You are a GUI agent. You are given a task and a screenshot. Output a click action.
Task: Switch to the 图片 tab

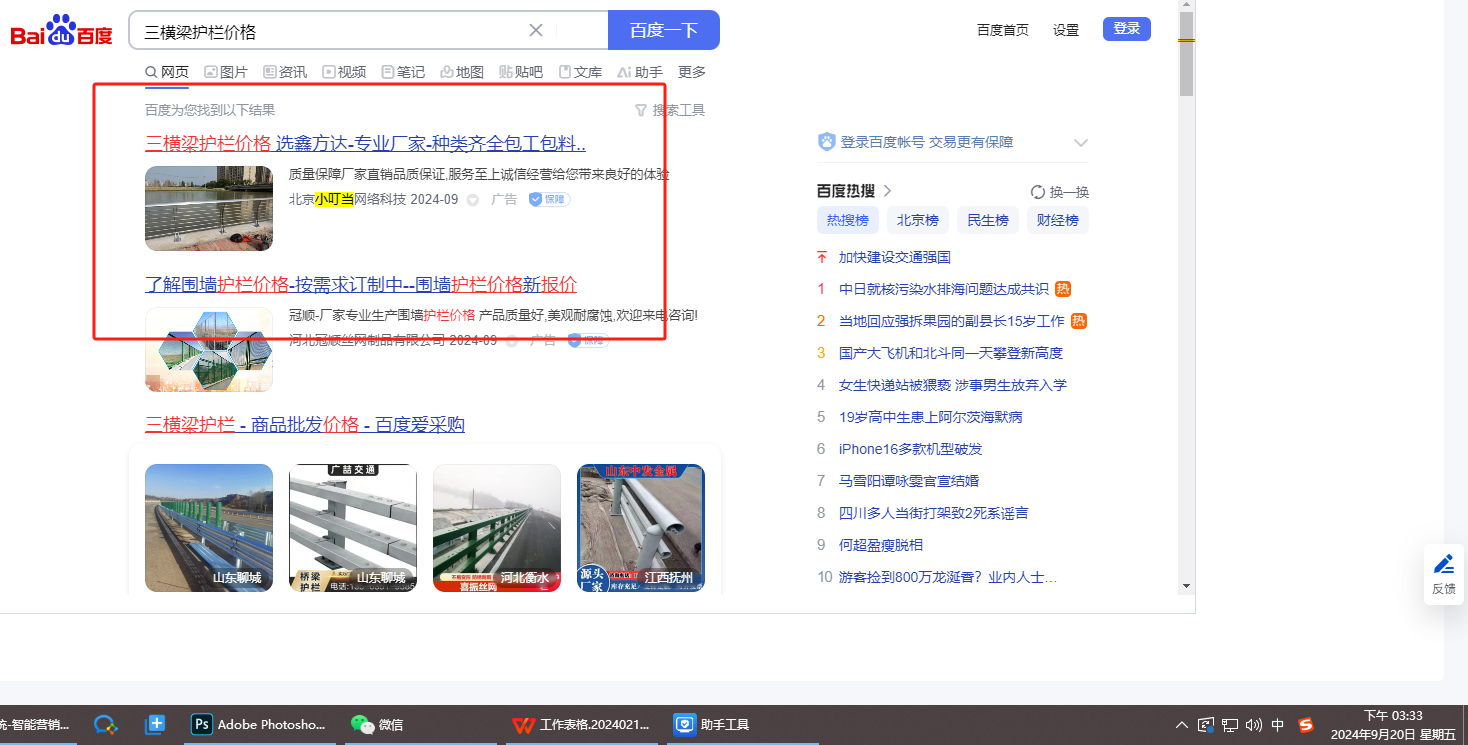[x=226, y=72]
